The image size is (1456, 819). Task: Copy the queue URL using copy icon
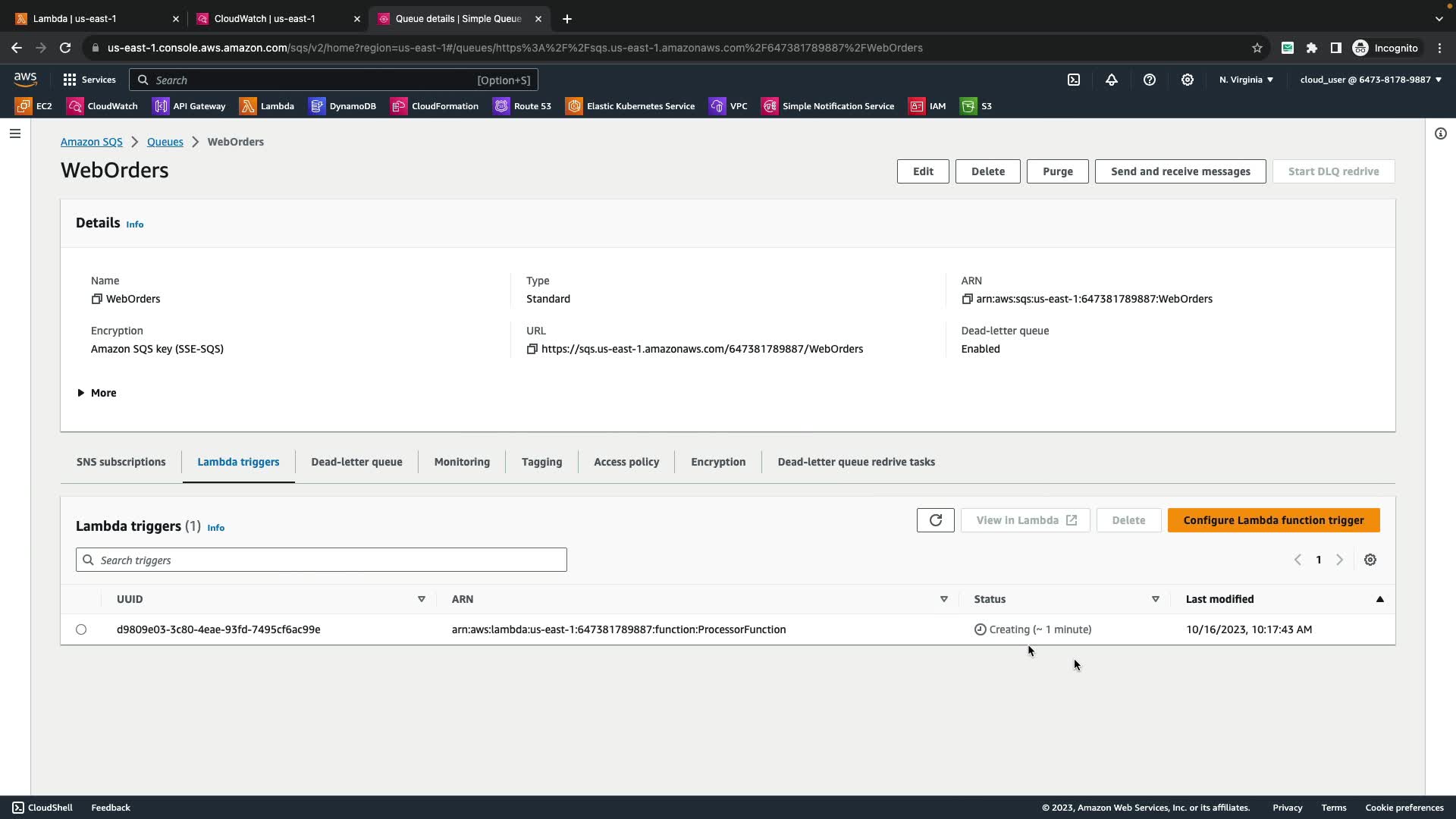click(532, 349)
